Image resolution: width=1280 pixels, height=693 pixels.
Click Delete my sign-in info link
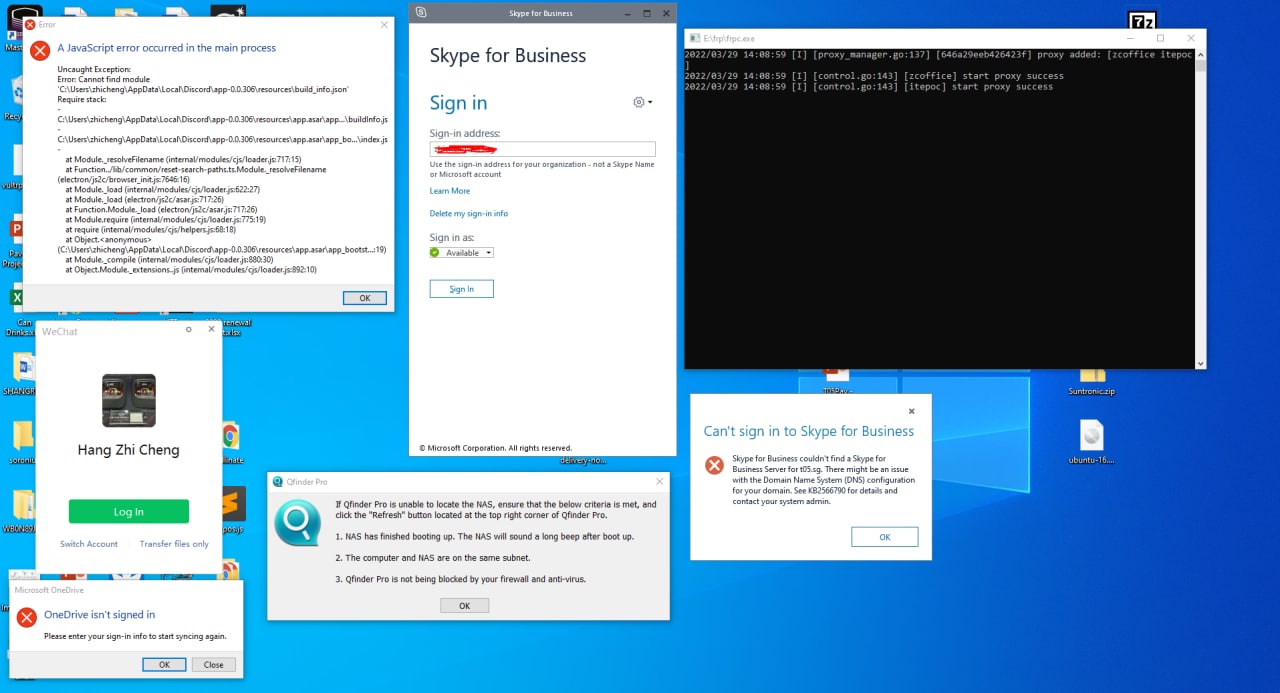point(469,214)
